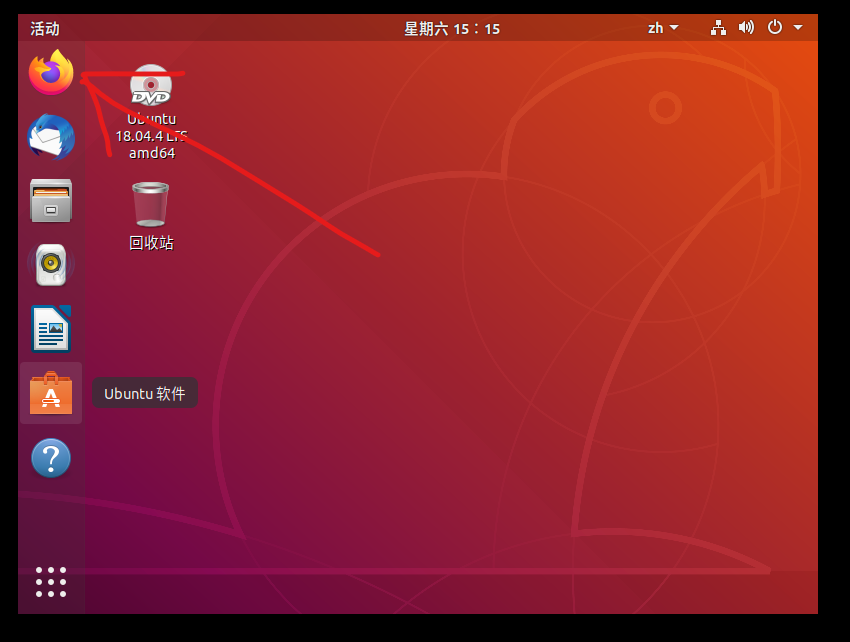Open the 星期六 15:15 clock menu
The image size is (850, 642).
pos(452,29)
